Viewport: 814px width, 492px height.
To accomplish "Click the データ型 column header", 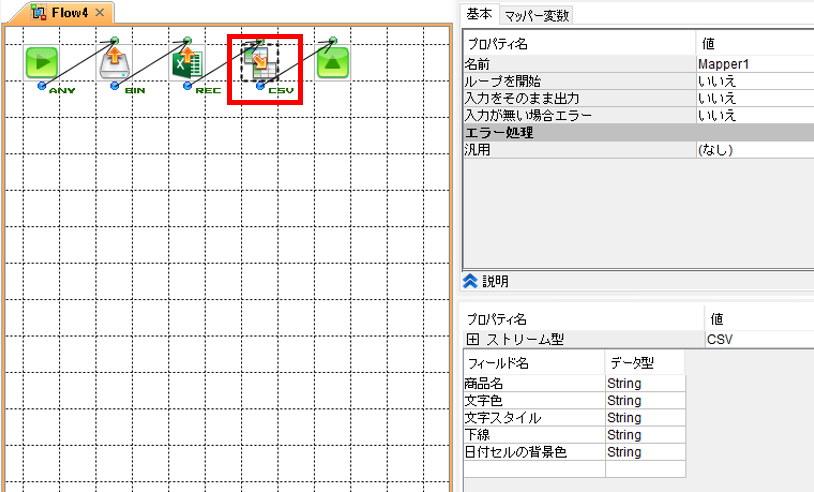I will click(645, 363).
